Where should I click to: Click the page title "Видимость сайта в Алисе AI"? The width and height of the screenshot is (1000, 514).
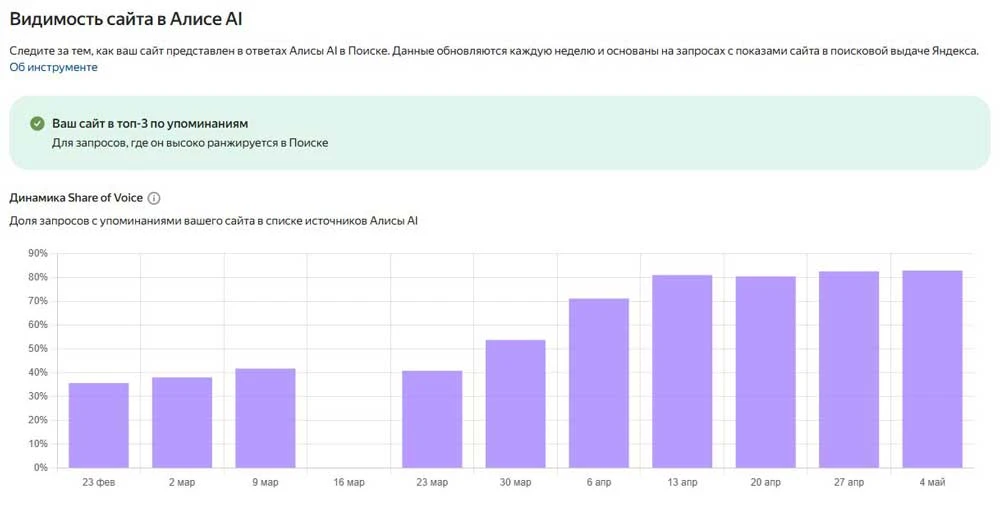pyautogui.click(x=126, y=19)
